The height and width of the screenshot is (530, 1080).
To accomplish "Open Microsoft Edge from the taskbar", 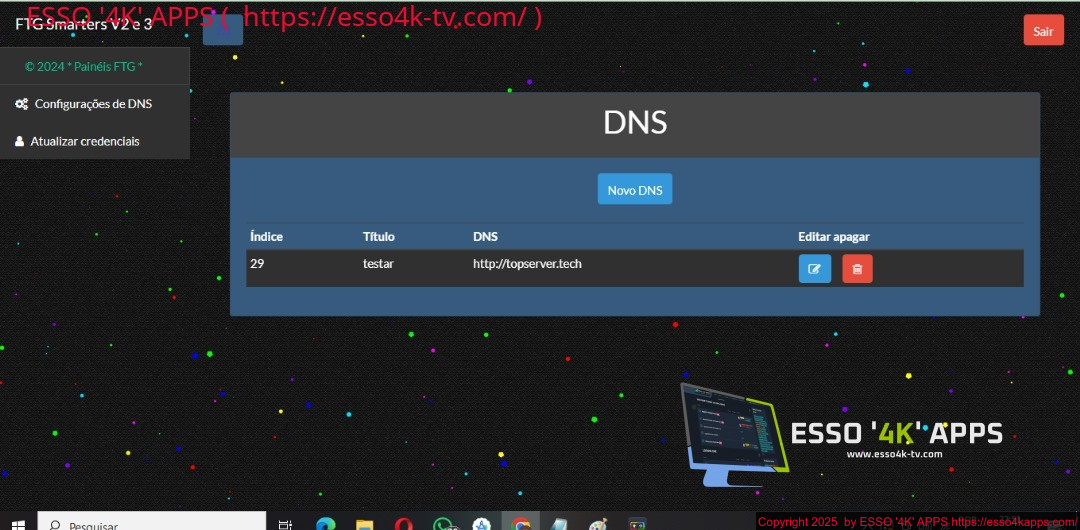I will click(325, 524).
